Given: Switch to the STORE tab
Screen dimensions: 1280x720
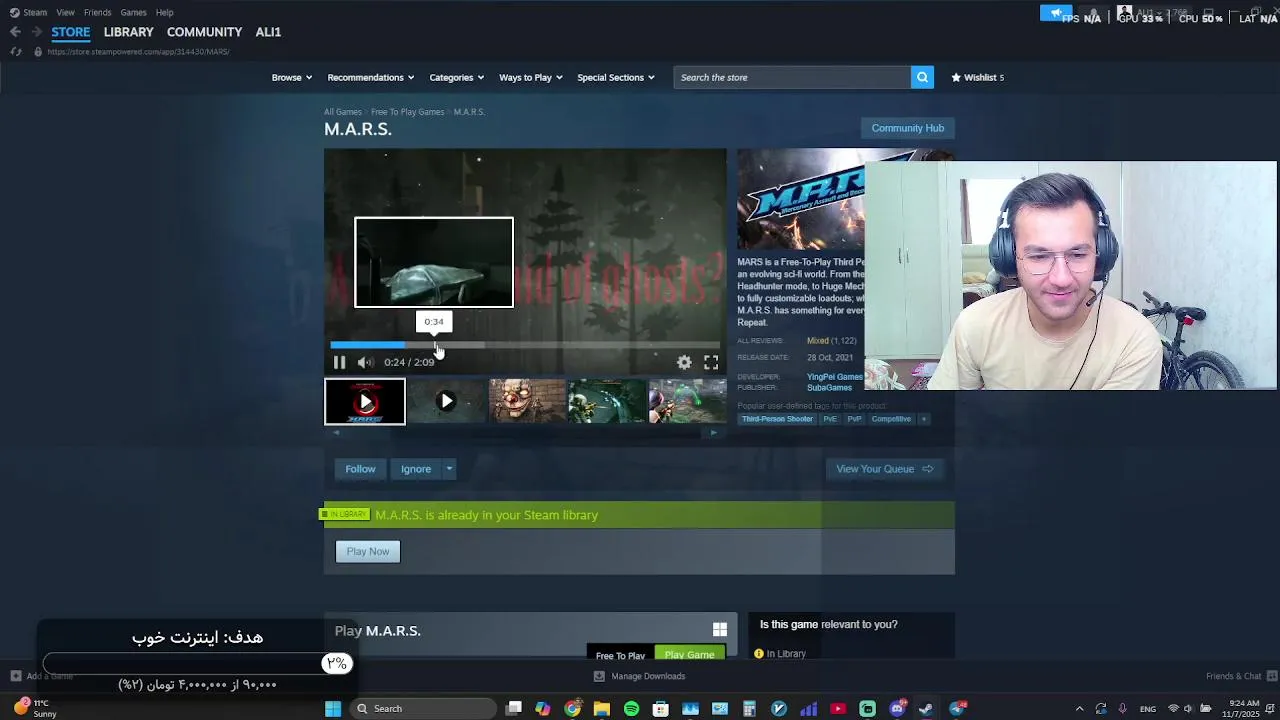Looking at the screenshot, I should pyautogui.click(x=71, y=32).
